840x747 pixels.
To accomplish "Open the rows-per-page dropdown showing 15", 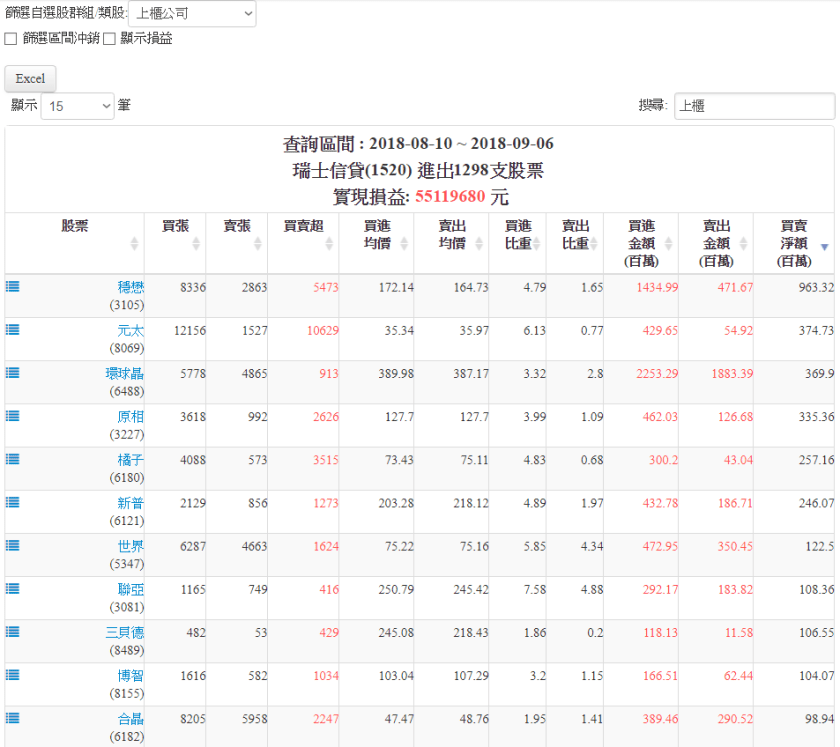I will coord(78,106).
